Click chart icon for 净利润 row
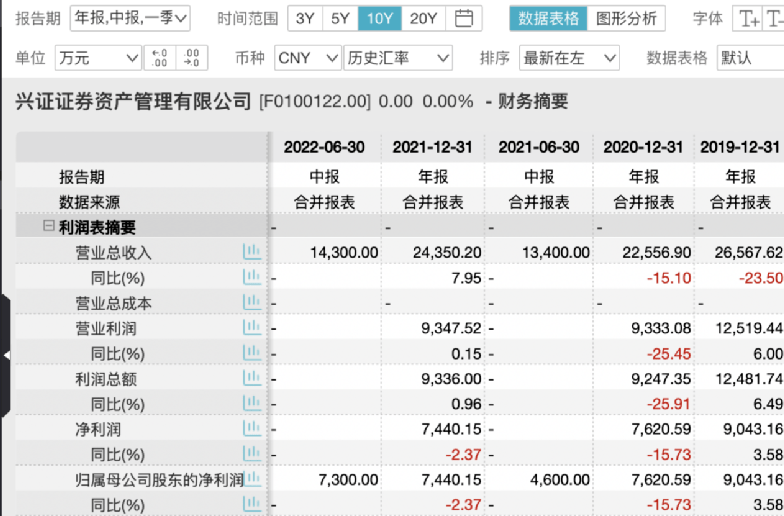 point(252,428)
